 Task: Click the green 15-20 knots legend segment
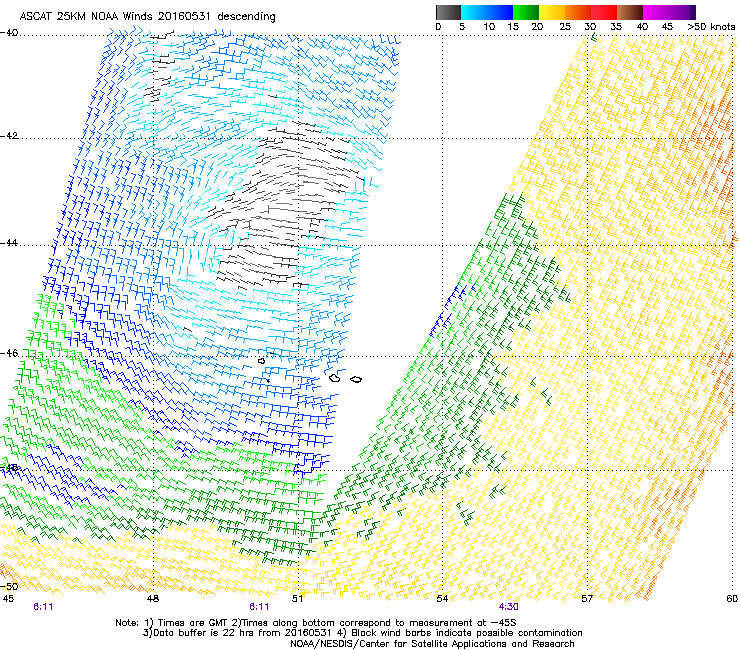pos(526,12)
